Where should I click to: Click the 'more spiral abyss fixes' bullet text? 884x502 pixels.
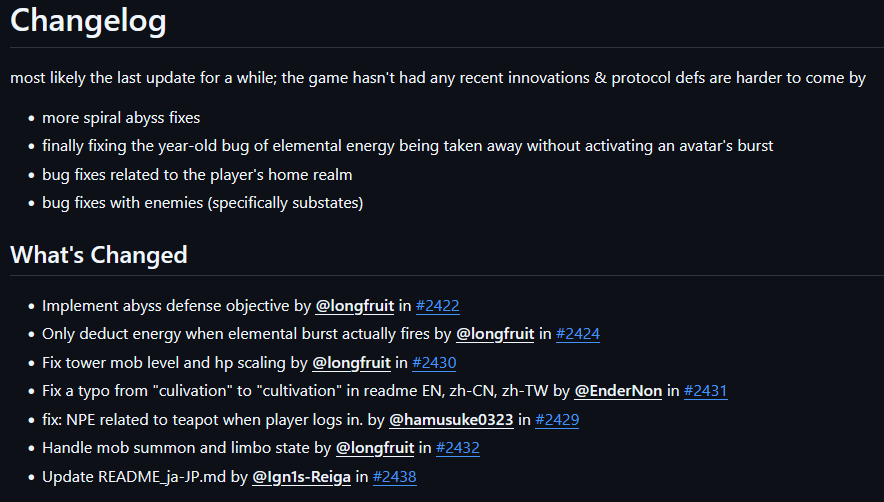[121, 118]
